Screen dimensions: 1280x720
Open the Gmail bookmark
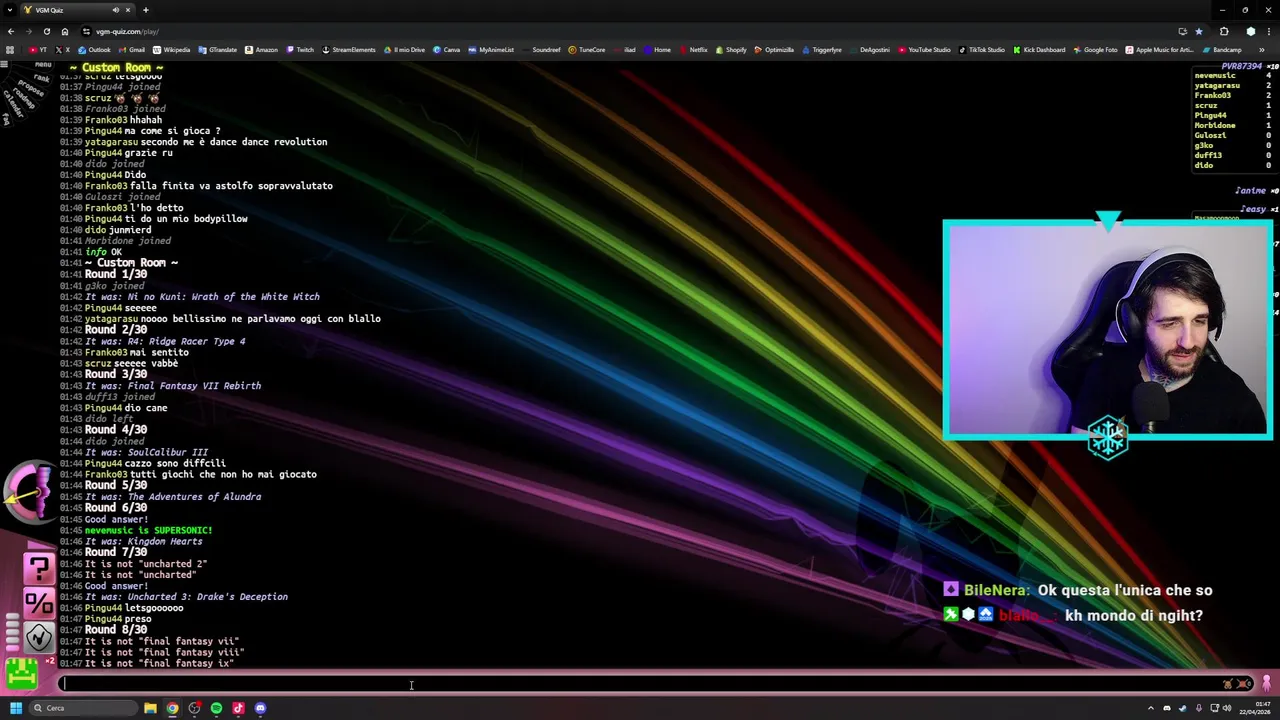(x=131, y=50)
